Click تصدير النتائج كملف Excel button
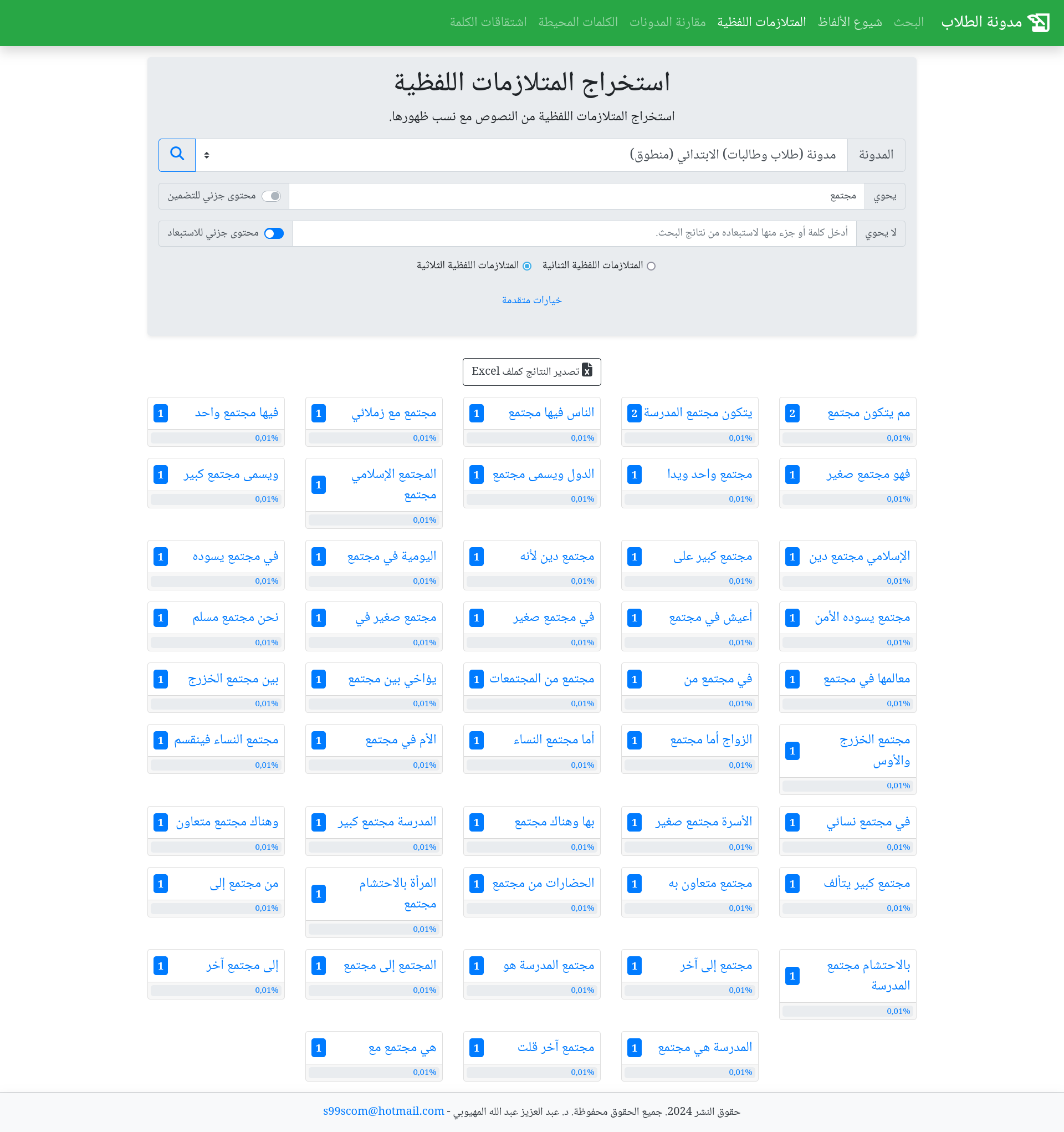The width and height of the screenshot is (1064, 1132). click(531, 371)
